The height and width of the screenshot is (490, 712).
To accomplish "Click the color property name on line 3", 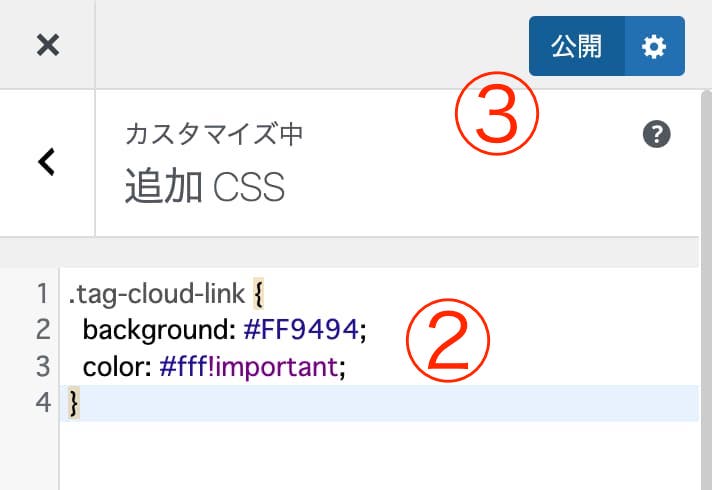I will (117, 367).
